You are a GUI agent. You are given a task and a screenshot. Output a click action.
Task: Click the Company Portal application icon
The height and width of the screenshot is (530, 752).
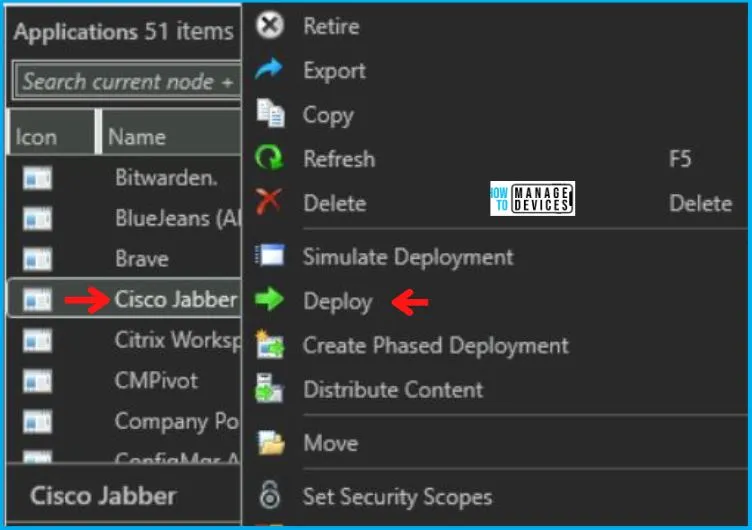click(x=37, y=422)
